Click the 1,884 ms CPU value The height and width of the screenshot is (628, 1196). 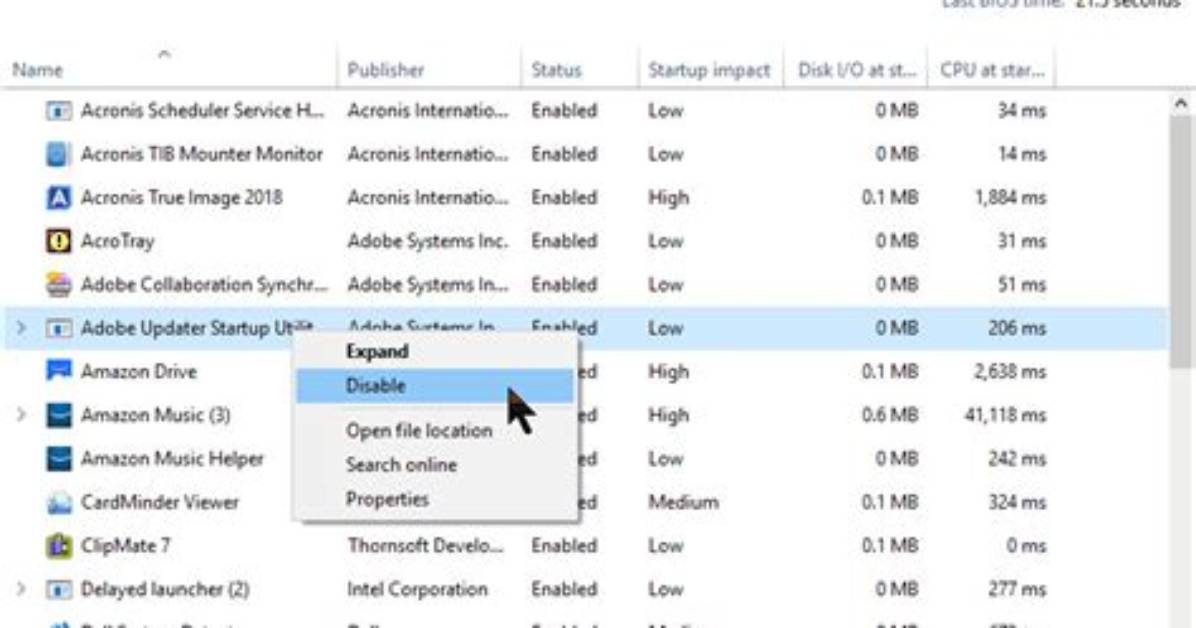[x=1010, y=198]
